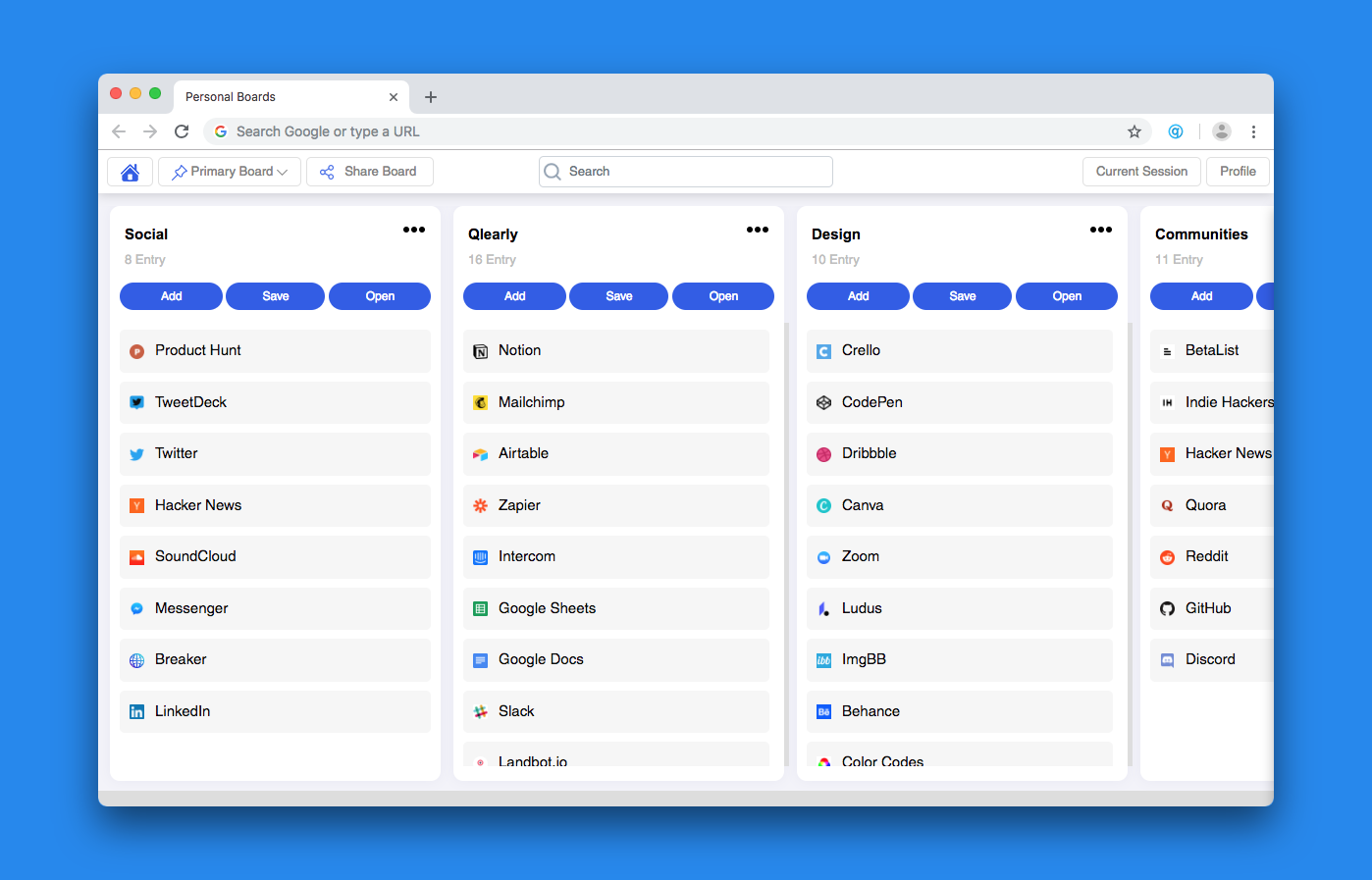The height and width of the screenshot is (880, 1372).
Task: Click the Mailchimp icon
Action: 481,402
